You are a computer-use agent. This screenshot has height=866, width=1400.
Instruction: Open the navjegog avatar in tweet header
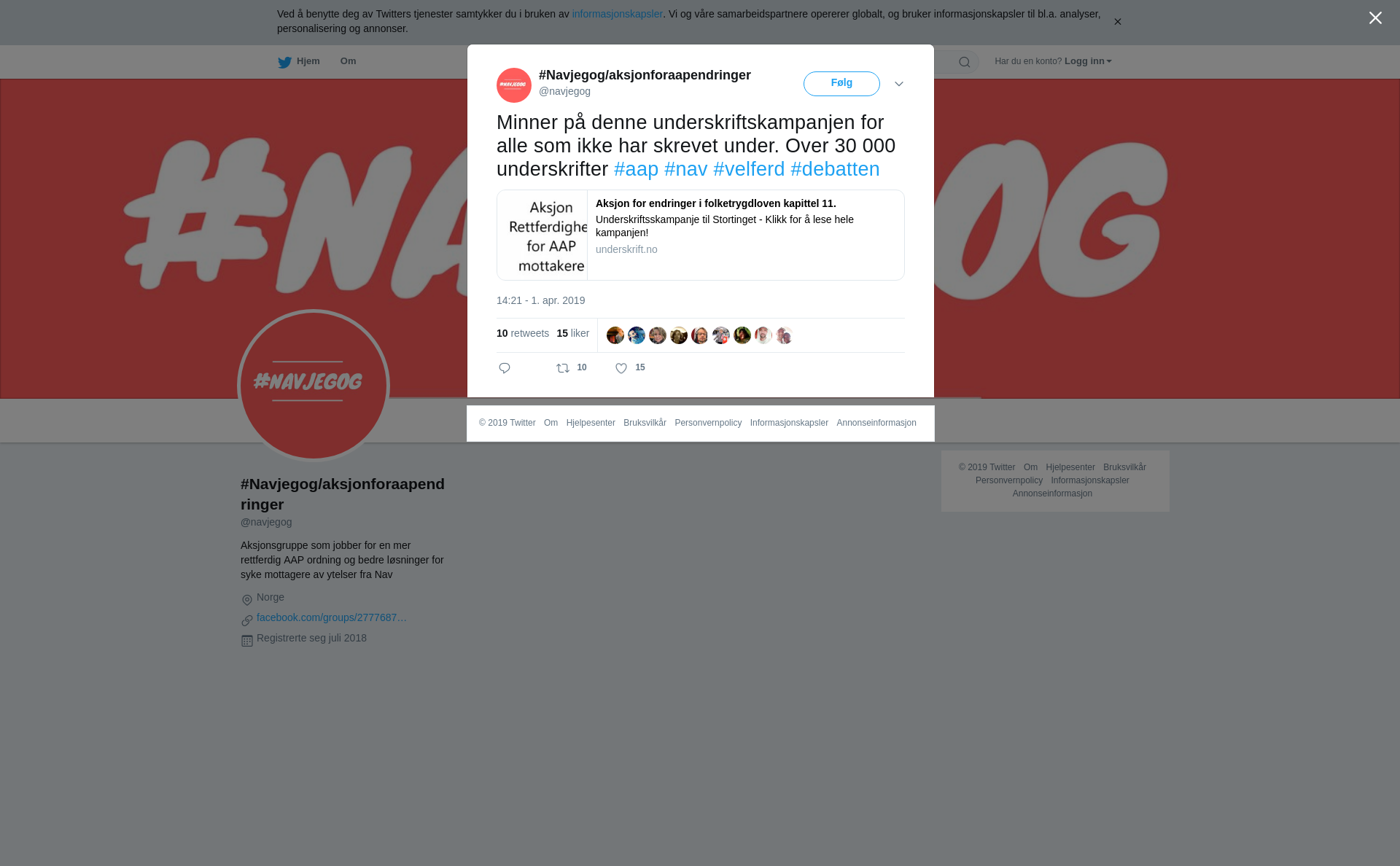[x=514, y=85]
